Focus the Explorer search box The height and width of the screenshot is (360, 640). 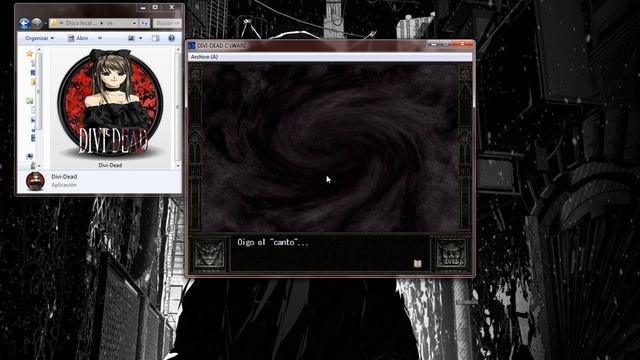point(167,23)
